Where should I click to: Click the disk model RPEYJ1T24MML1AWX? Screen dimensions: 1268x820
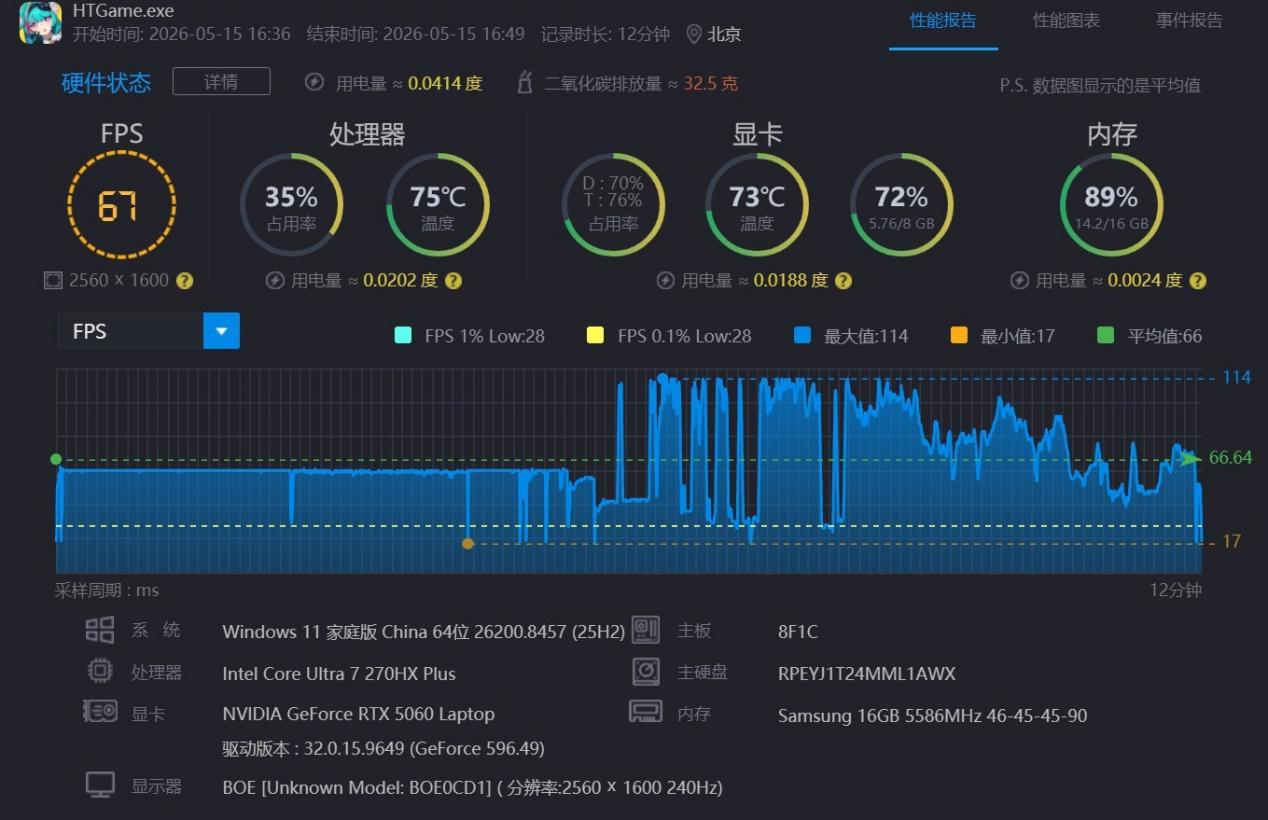point(867,674)
